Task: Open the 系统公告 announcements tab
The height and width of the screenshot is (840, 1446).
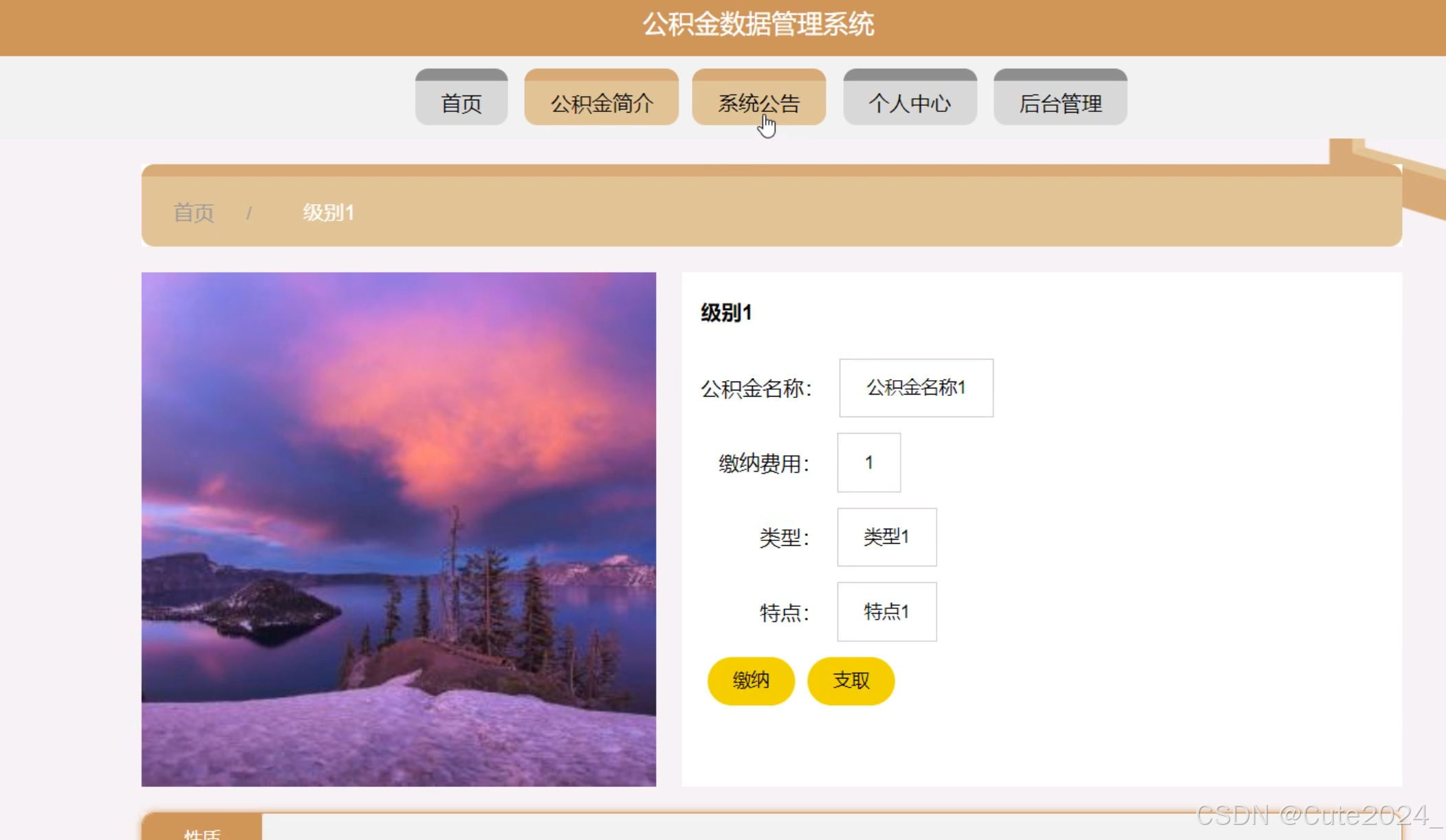Action: coord(759,97)
